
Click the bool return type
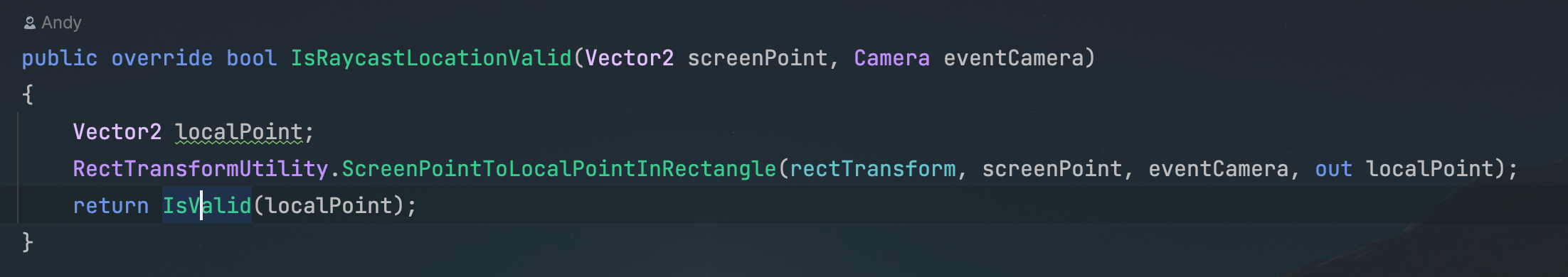coord(252,58)
